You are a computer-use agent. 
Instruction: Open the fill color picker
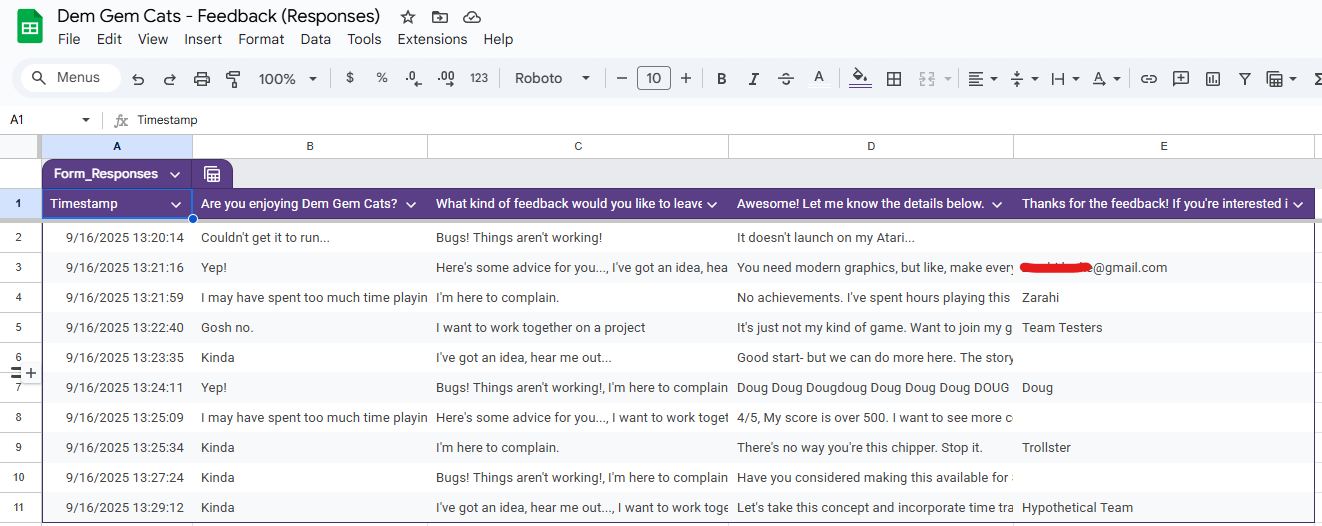coord(860,78)
